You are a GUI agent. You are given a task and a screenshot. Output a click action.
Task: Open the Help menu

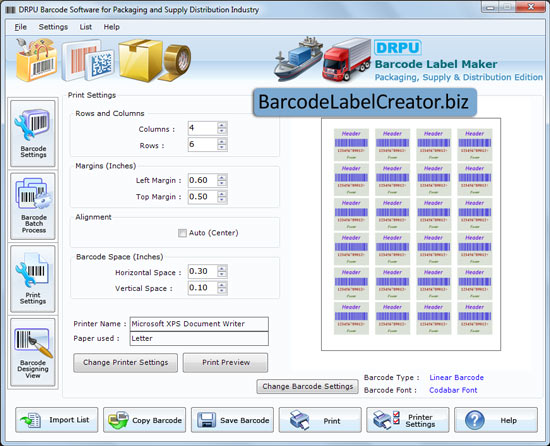point(112,27)
